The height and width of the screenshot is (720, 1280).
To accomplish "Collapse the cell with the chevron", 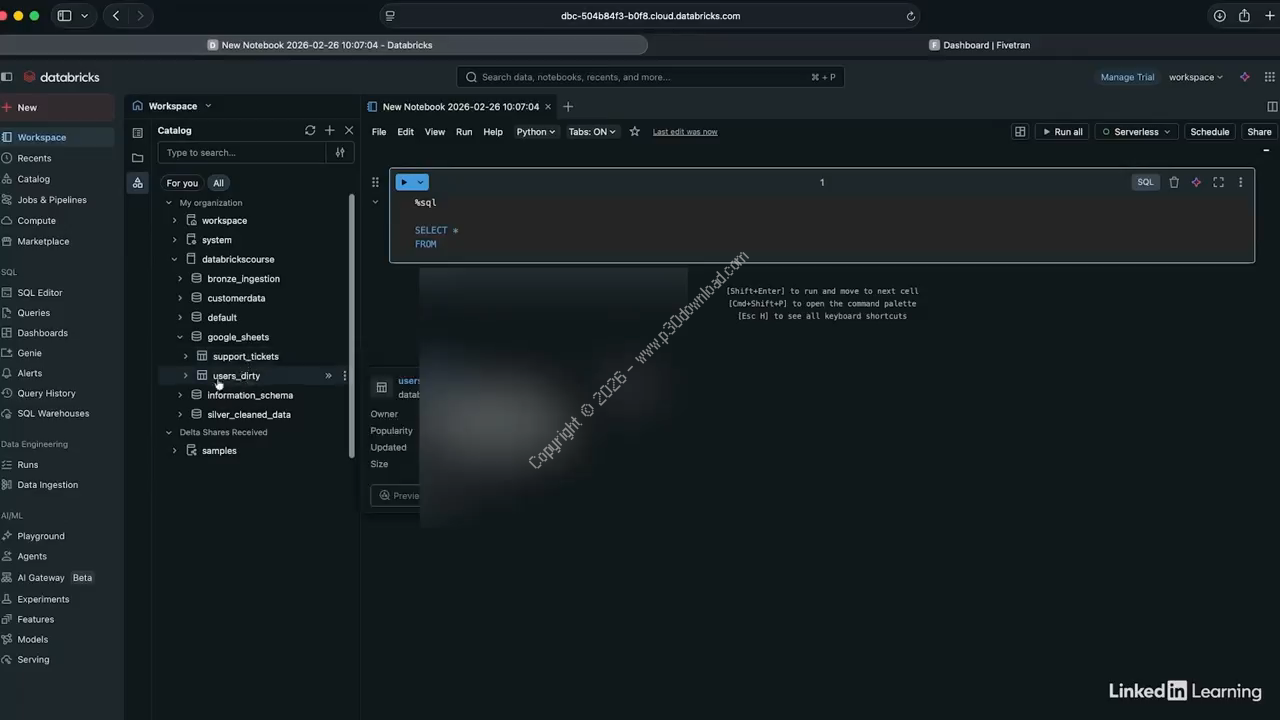I will (x=375, y=202).
